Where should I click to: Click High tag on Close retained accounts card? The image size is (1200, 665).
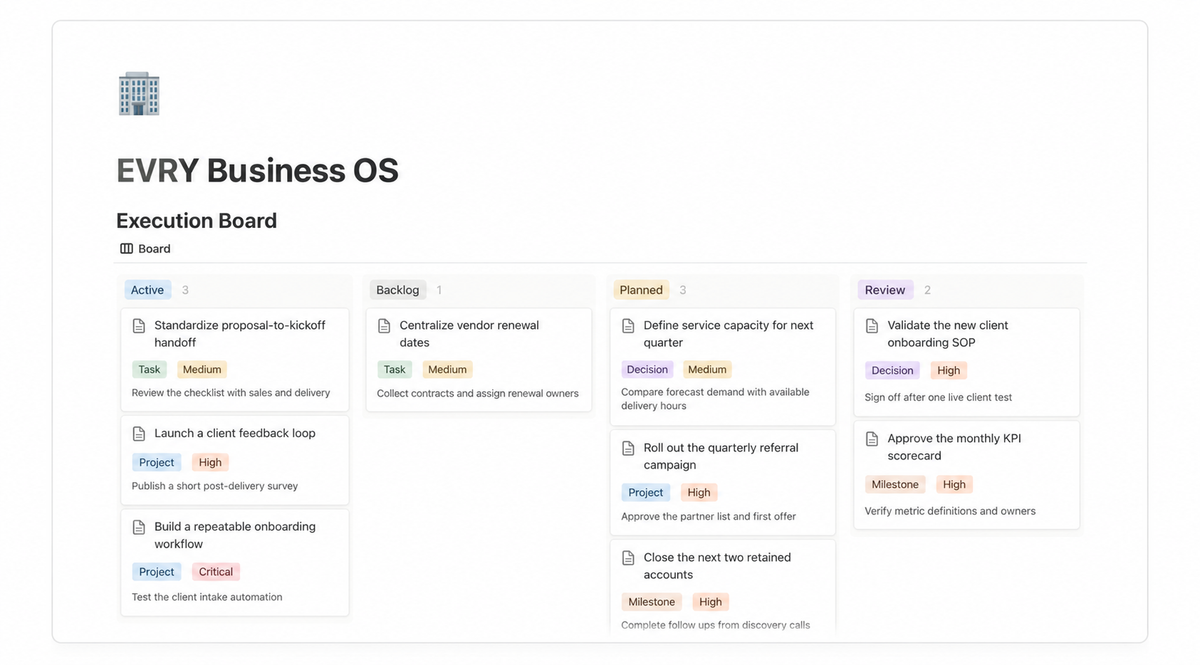[711, 602]
